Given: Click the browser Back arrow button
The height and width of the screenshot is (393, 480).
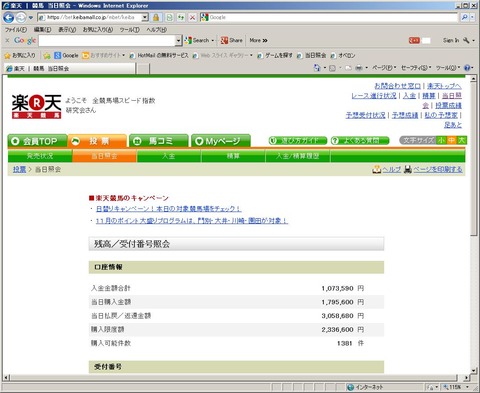Looking at the screenshot, I should [8, 17].
